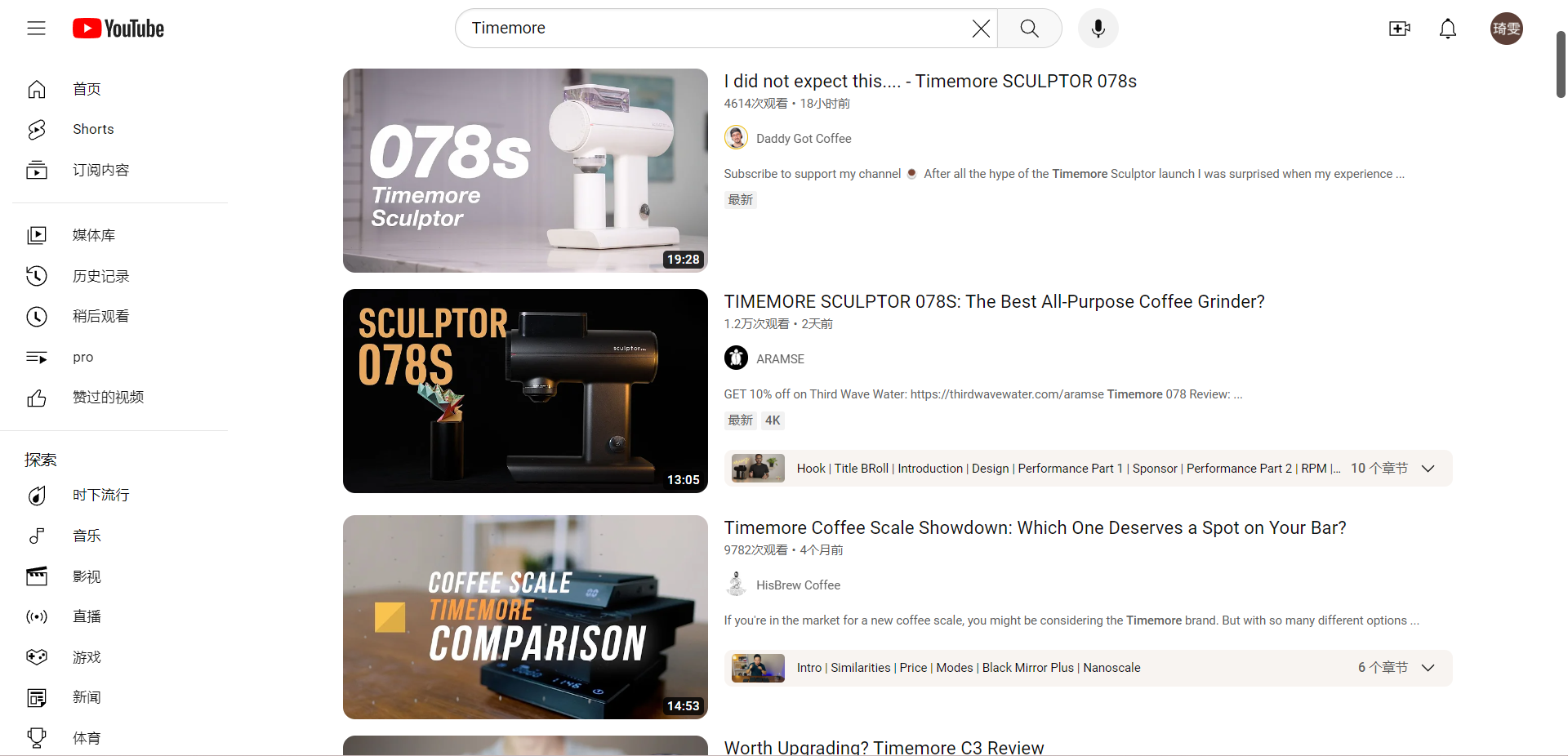Click the page vertical scrollbar
Screen dimensions: 1568x756
point(1560,65)
